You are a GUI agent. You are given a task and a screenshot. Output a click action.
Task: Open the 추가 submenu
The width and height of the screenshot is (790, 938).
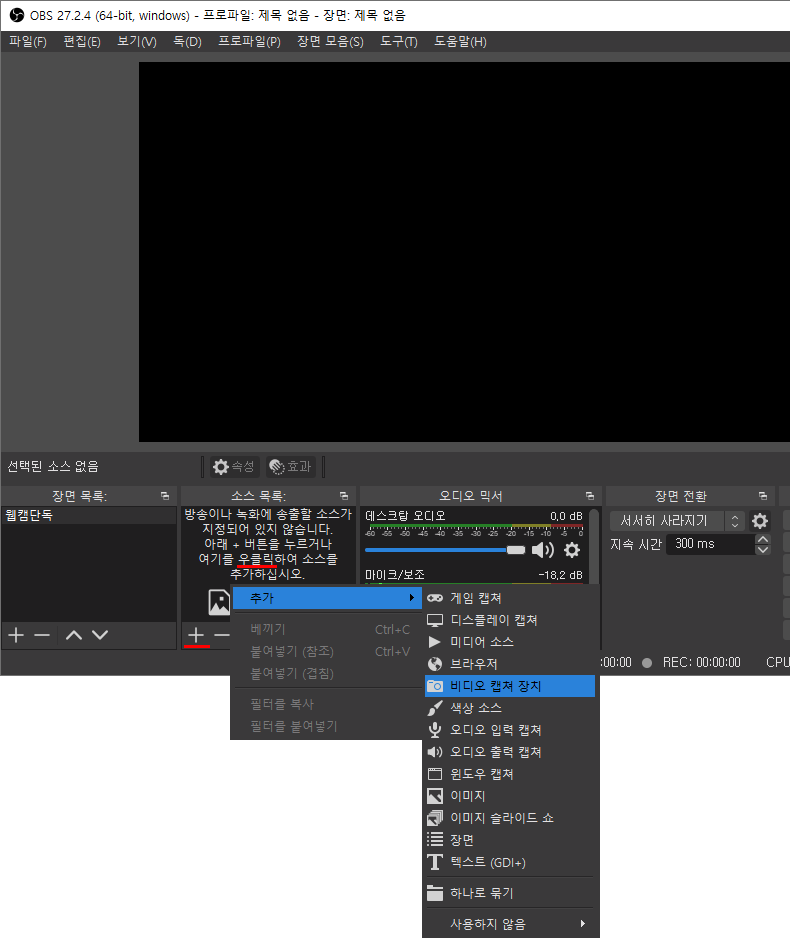(x=327, y=598)
